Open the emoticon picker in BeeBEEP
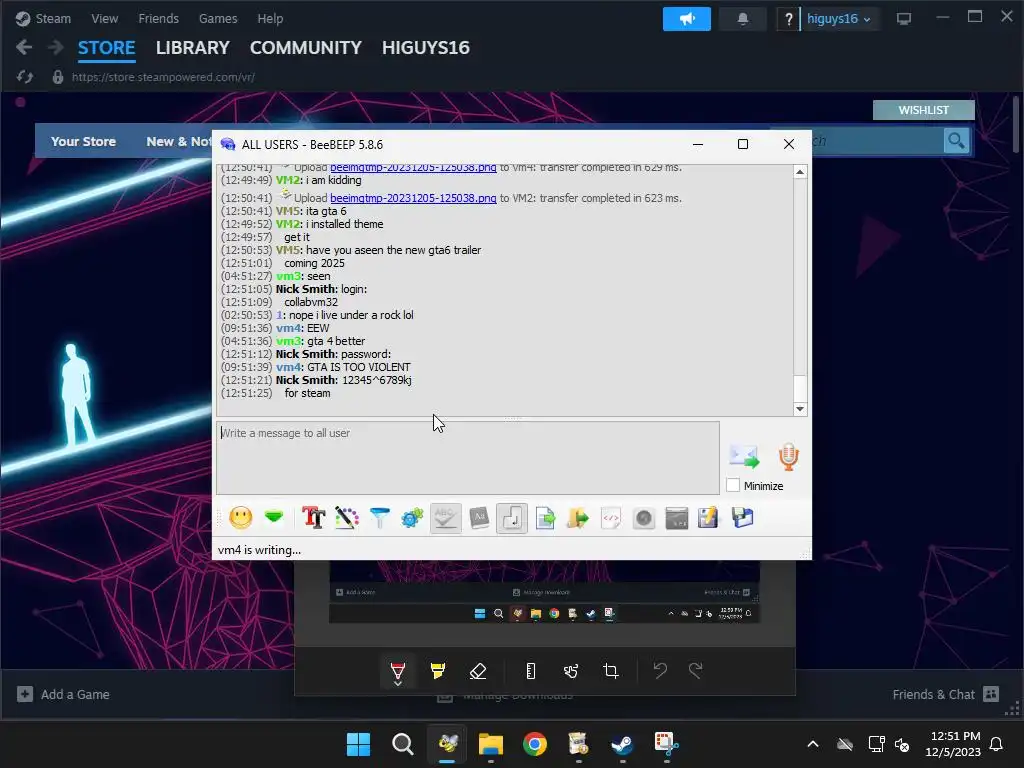 pos(240,518)
